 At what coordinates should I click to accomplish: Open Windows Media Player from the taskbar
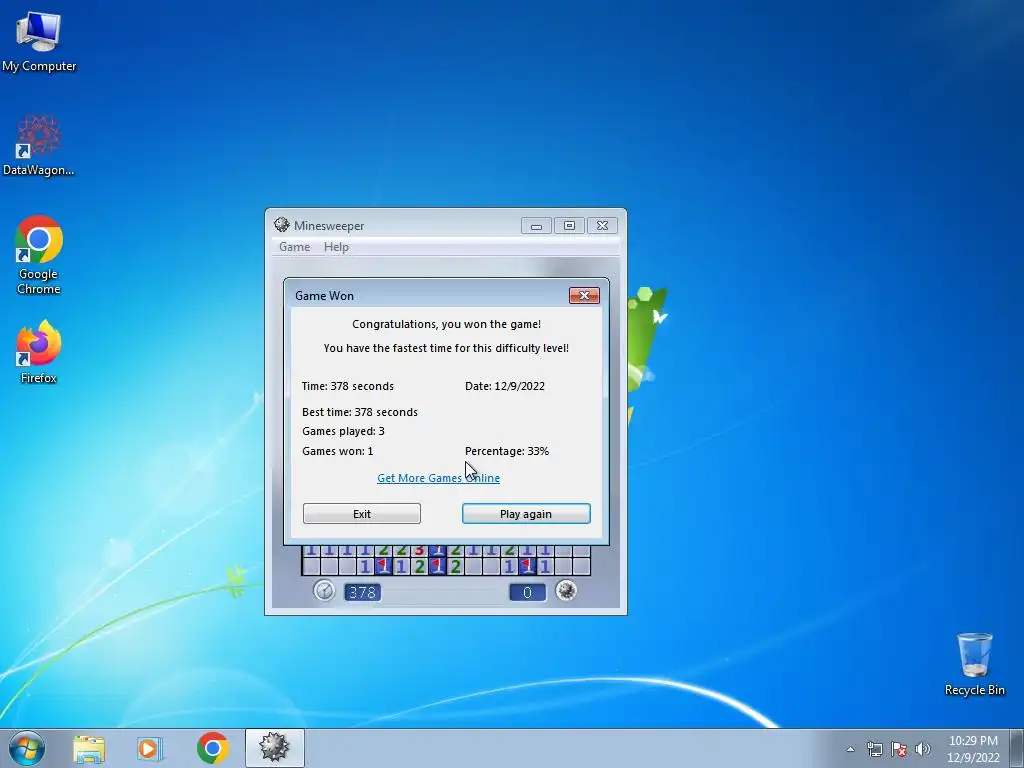tap(150, 748)
